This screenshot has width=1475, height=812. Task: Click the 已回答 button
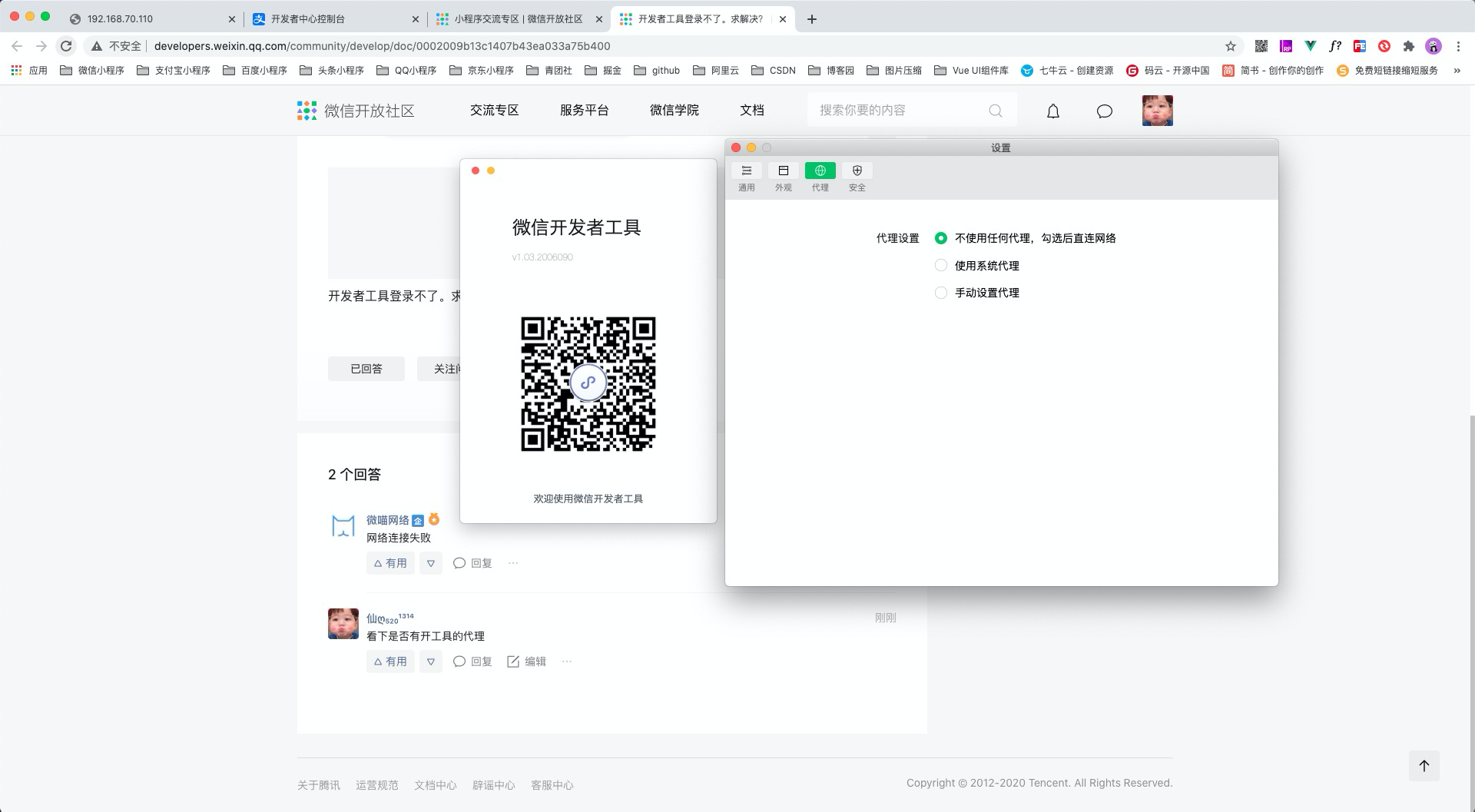pyautogui.click(x=366, y=369)
